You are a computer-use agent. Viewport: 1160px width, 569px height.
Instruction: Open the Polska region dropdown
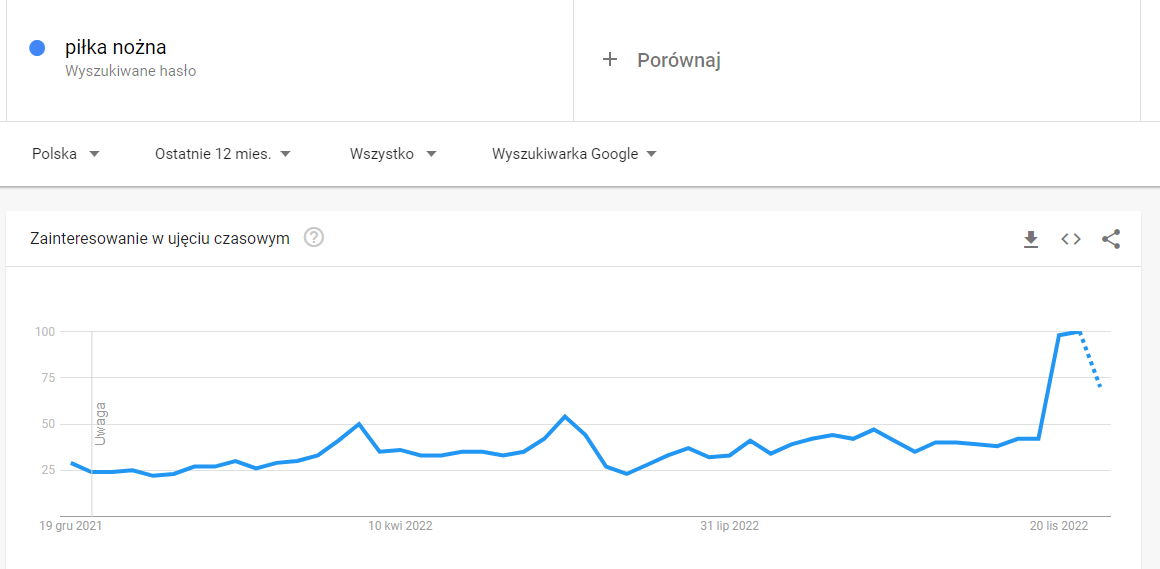click(66, 154)
